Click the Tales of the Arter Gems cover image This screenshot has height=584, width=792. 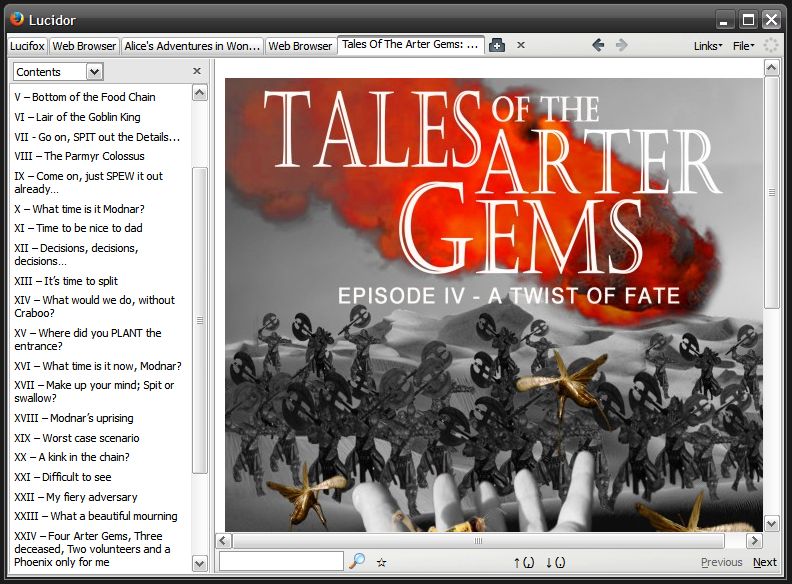tap(493, 305)
